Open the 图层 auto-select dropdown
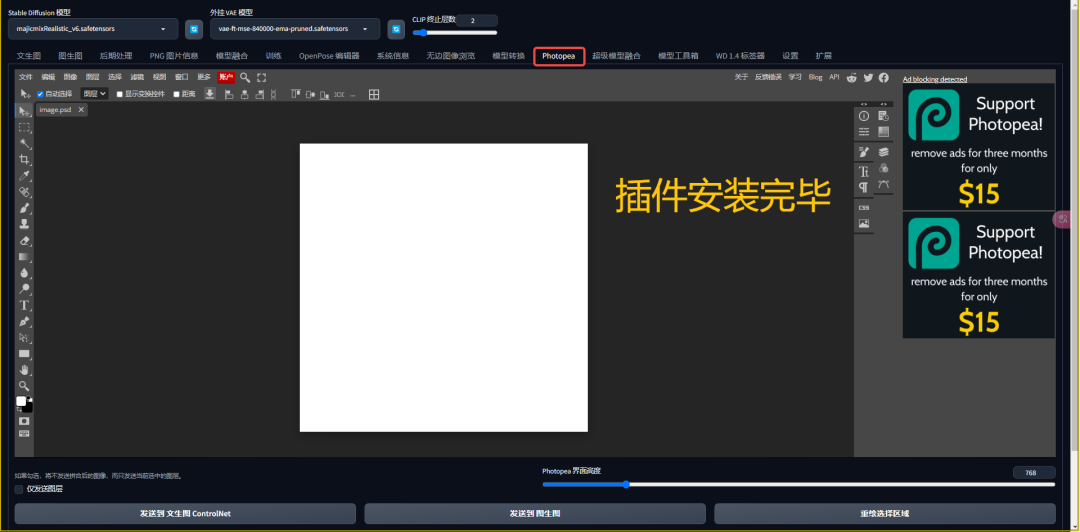1080x532 pixels. pyautogui.click(x=94, y=94)
